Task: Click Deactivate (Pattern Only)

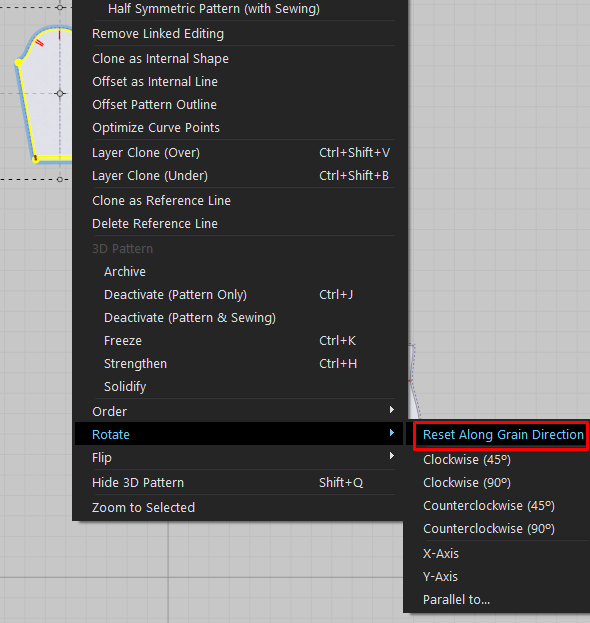Action: pyautogui.click(x=239, y=295)
